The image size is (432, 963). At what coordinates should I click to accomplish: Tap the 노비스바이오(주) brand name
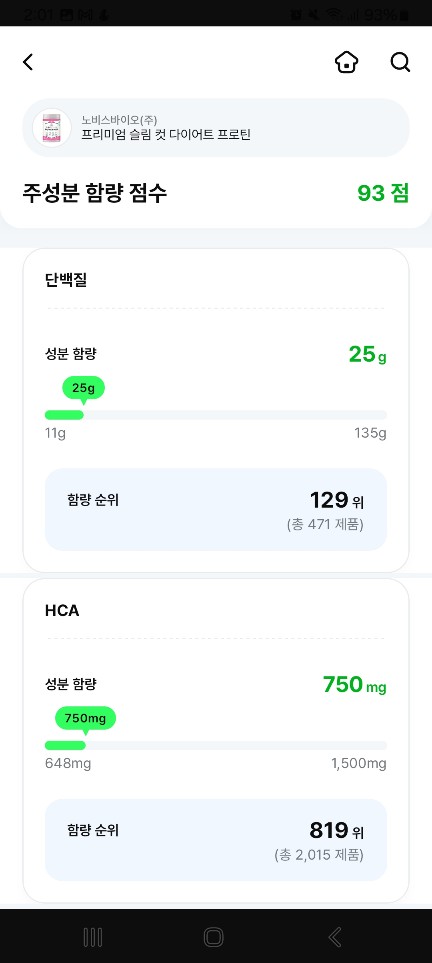coord(119,120)
